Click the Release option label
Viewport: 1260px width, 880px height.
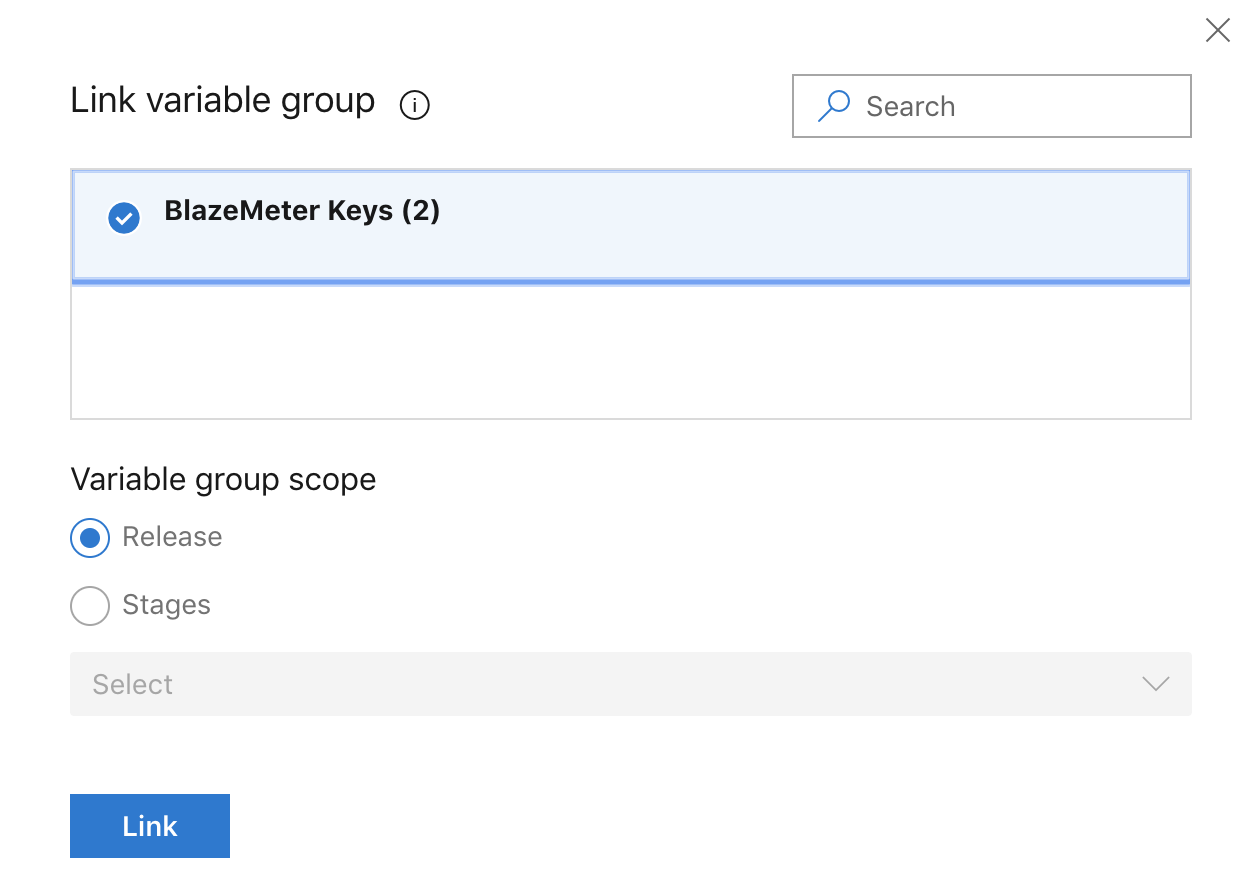click(x=172, y=537)
